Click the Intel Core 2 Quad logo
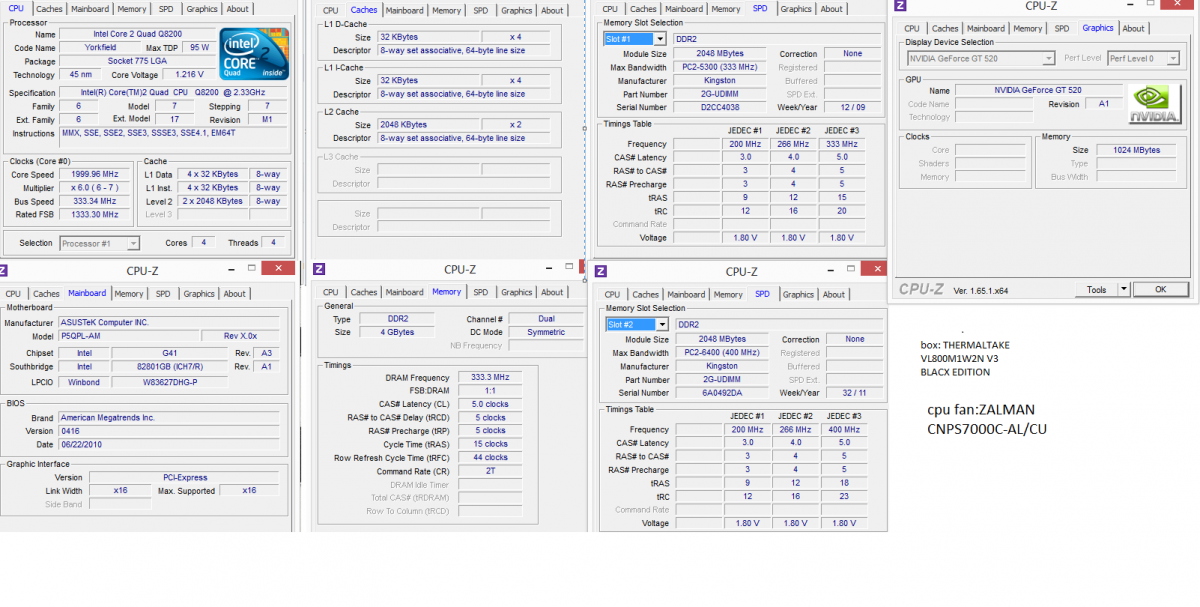Screen dimensions: 1200x607 click(255, 54)
